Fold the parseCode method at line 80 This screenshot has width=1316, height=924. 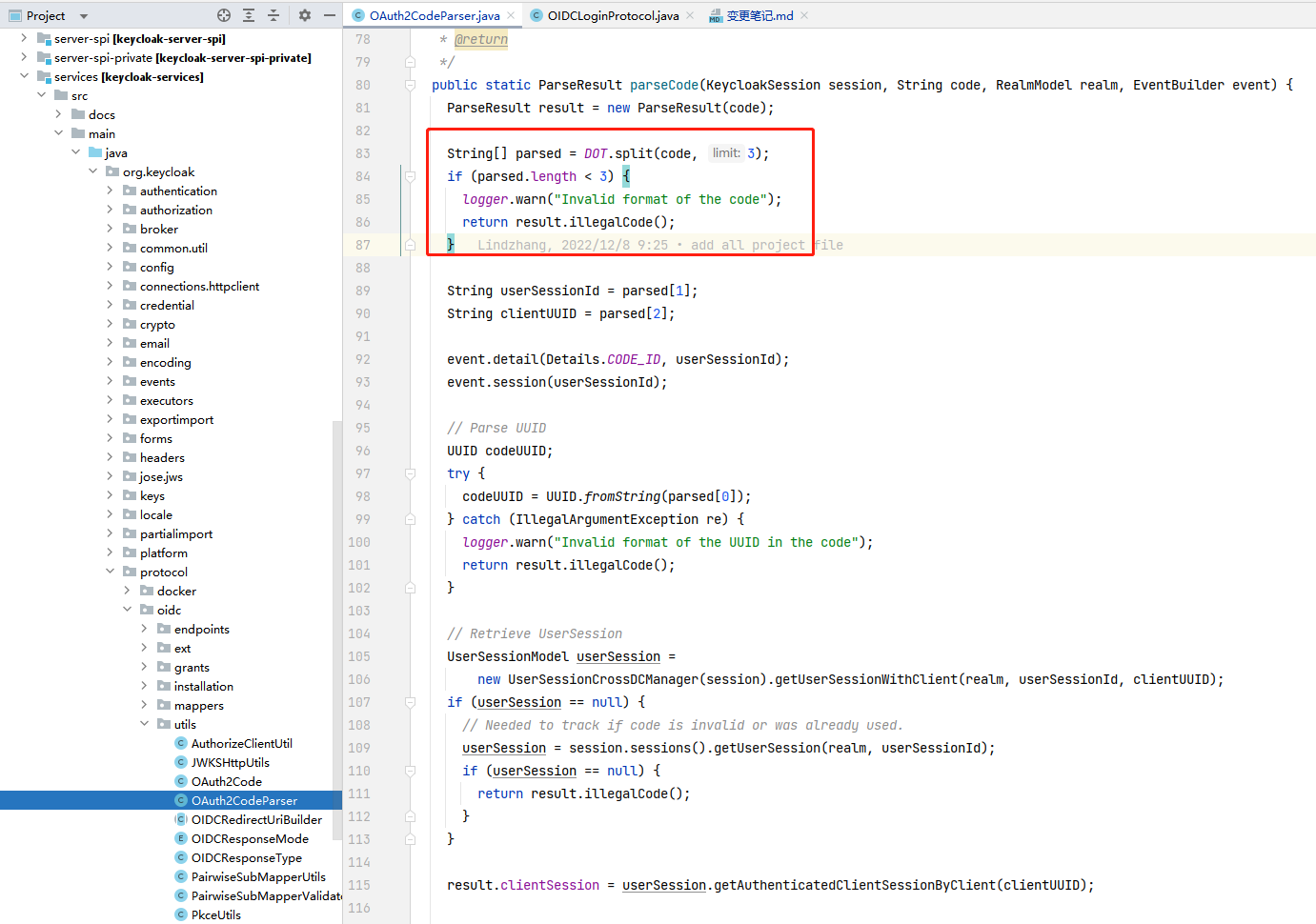[x=410, y=85]
